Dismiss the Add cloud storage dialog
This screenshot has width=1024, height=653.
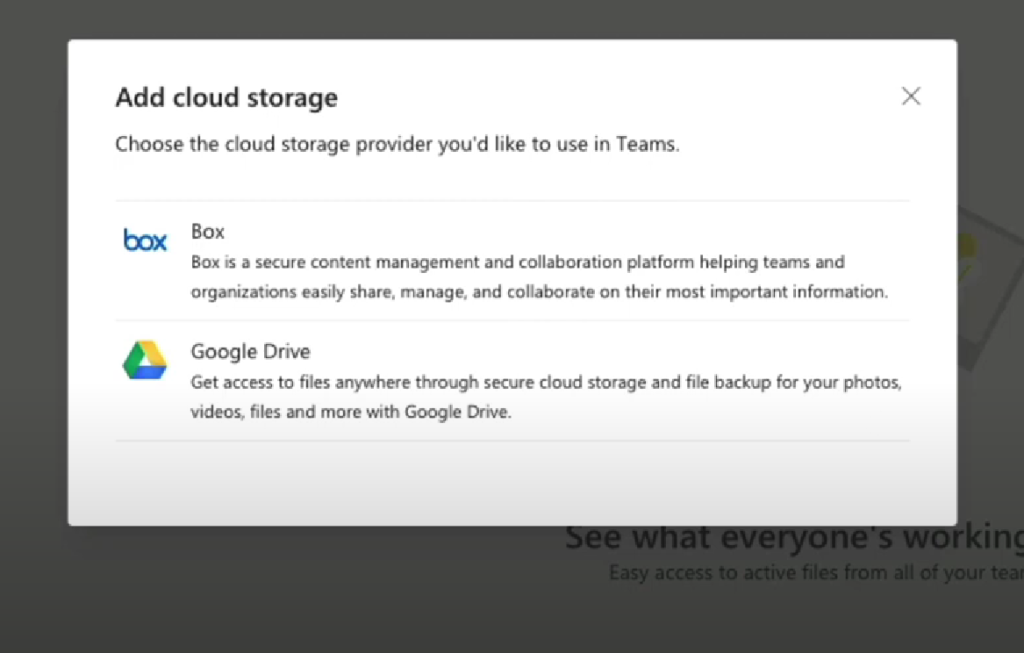911,96
